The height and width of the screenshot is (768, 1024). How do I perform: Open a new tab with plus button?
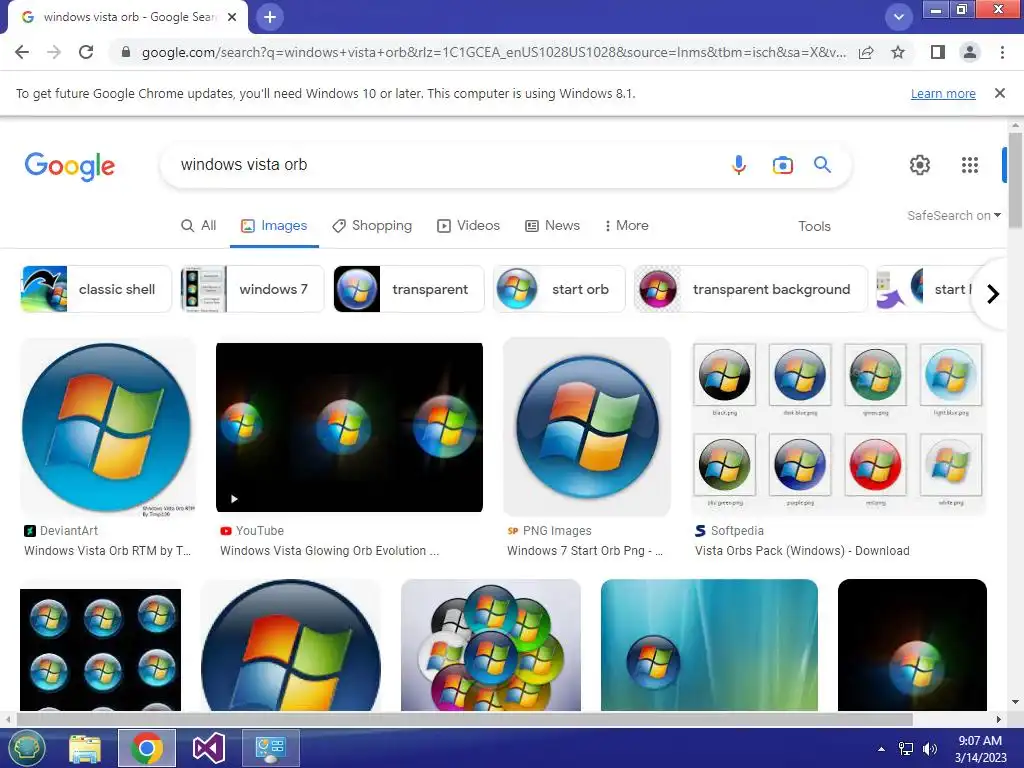point(270,17)
